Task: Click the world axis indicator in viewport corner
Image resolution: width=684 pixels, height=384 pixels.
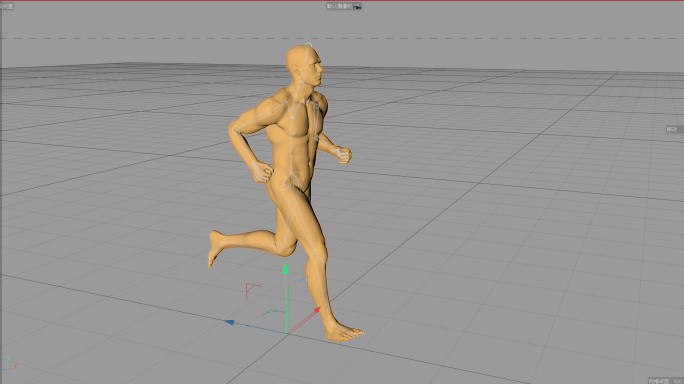Action: [10, 364]
